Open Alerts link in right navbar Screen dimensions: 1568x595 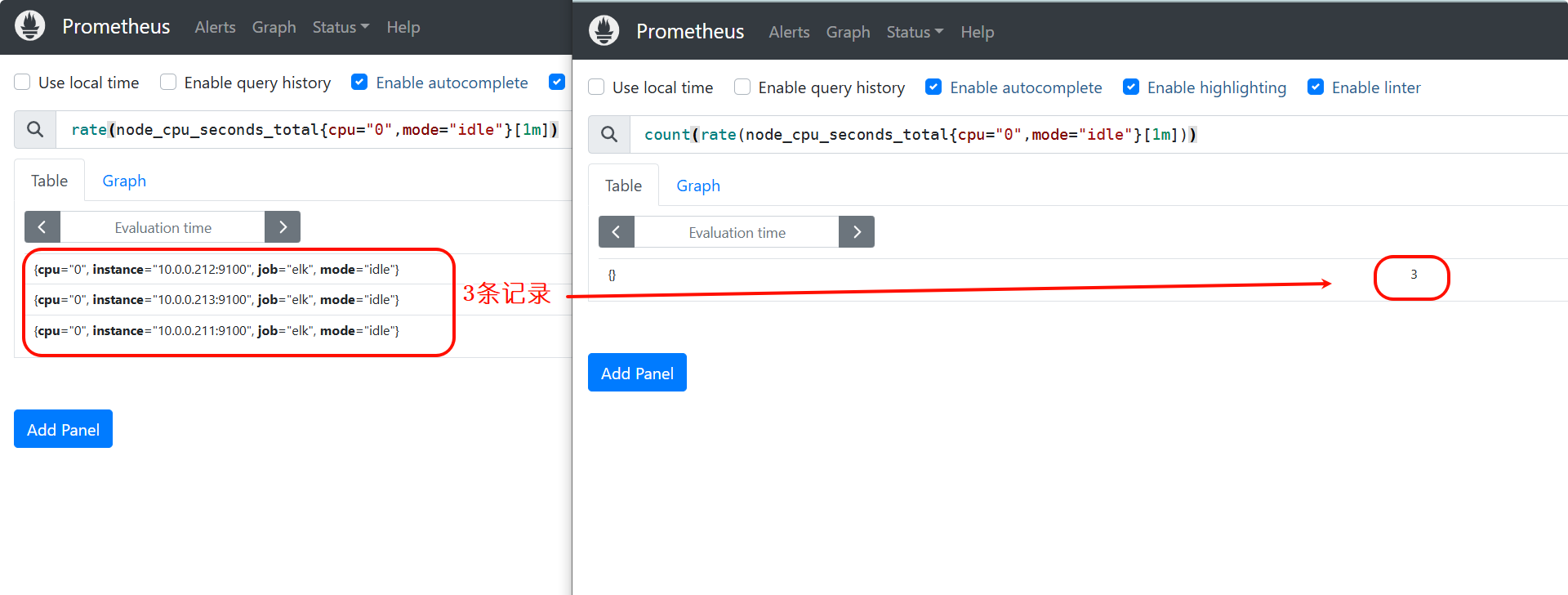789,32
